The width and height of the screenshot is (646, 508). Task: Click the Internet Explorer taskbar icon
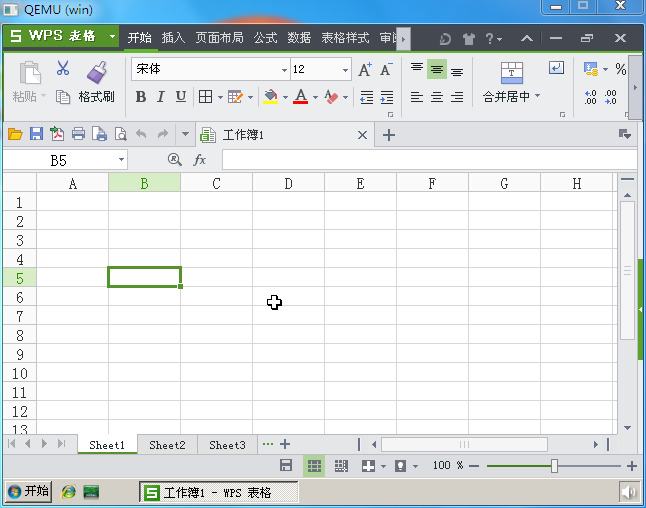[x=68, y=492]
